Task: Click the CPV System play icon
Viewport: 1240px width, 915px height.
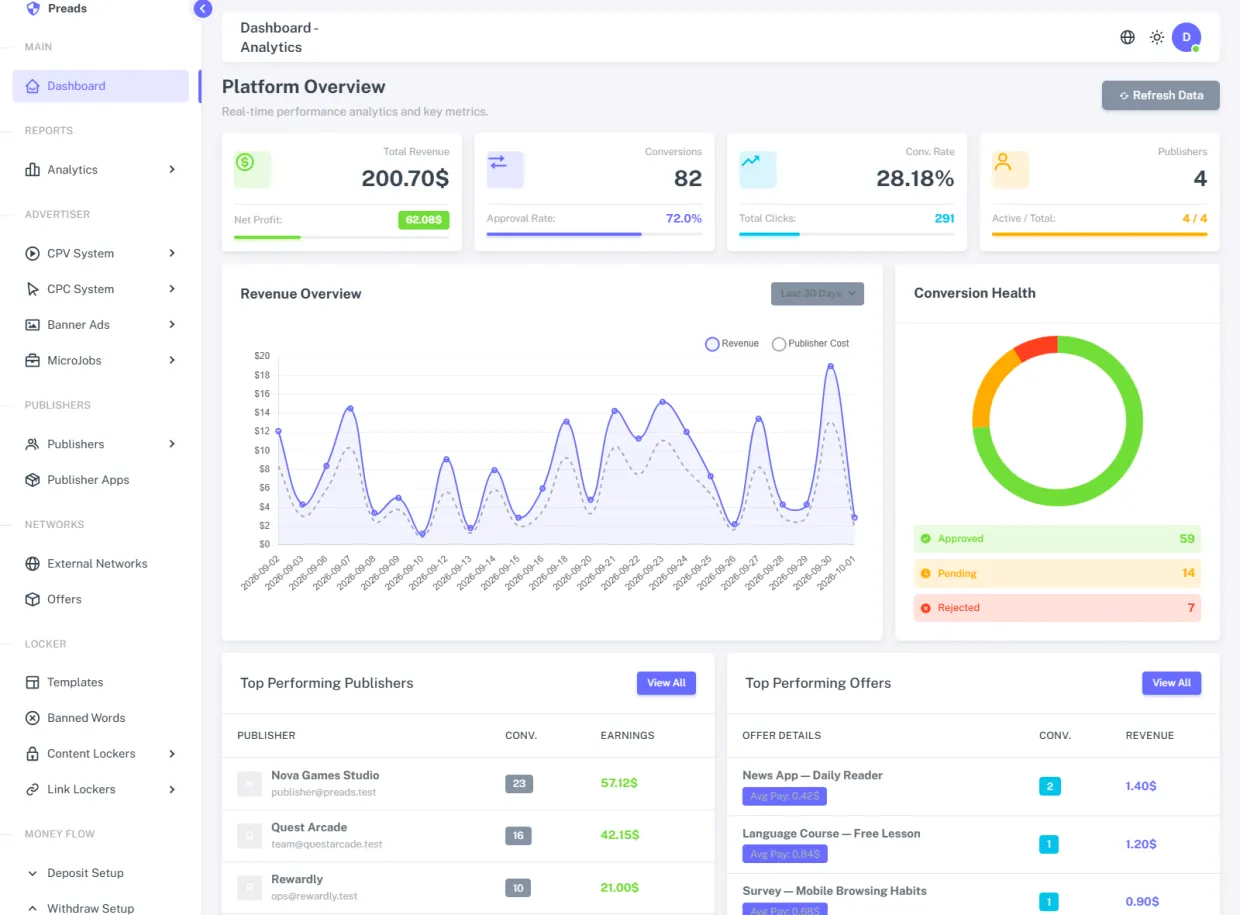Action: pyautogui.click(x=33, y=254)
